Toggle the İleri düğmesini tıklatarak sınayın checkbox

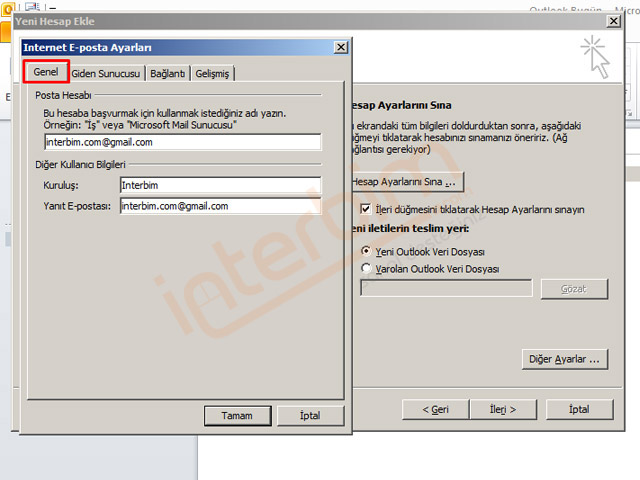pyautogui.click(x=366, y=210)
